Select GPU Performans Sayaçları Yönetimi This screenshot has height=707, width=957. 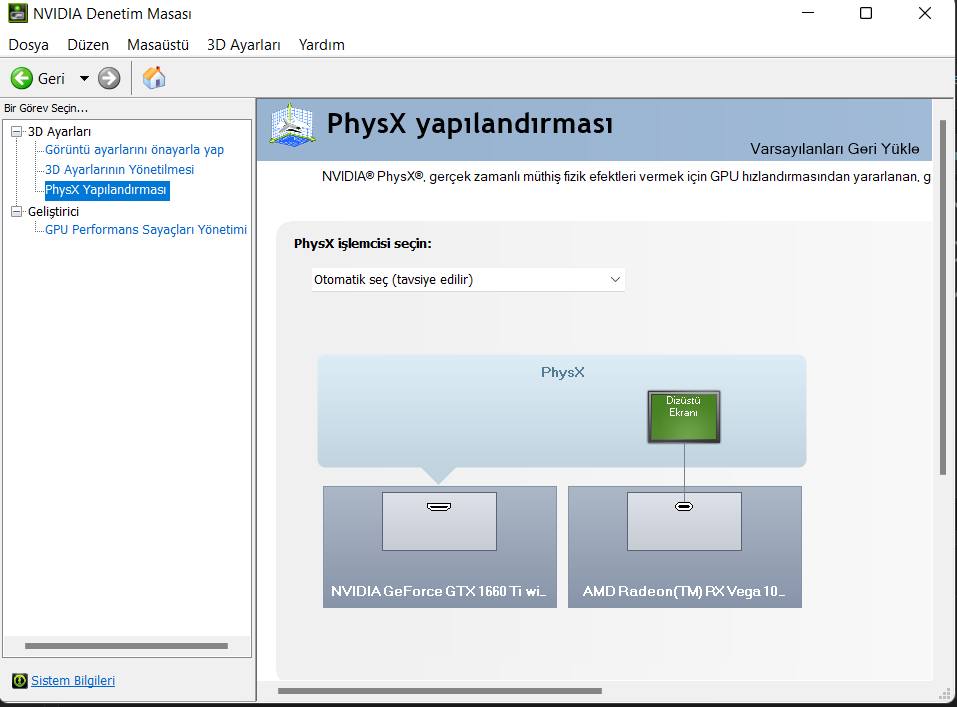pyautogui.click(x=146, y=230)
